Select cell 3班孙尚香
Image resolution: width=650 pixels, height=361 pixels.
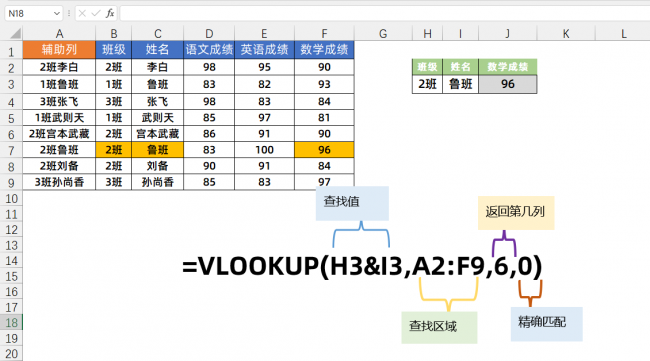click(59, 182)
